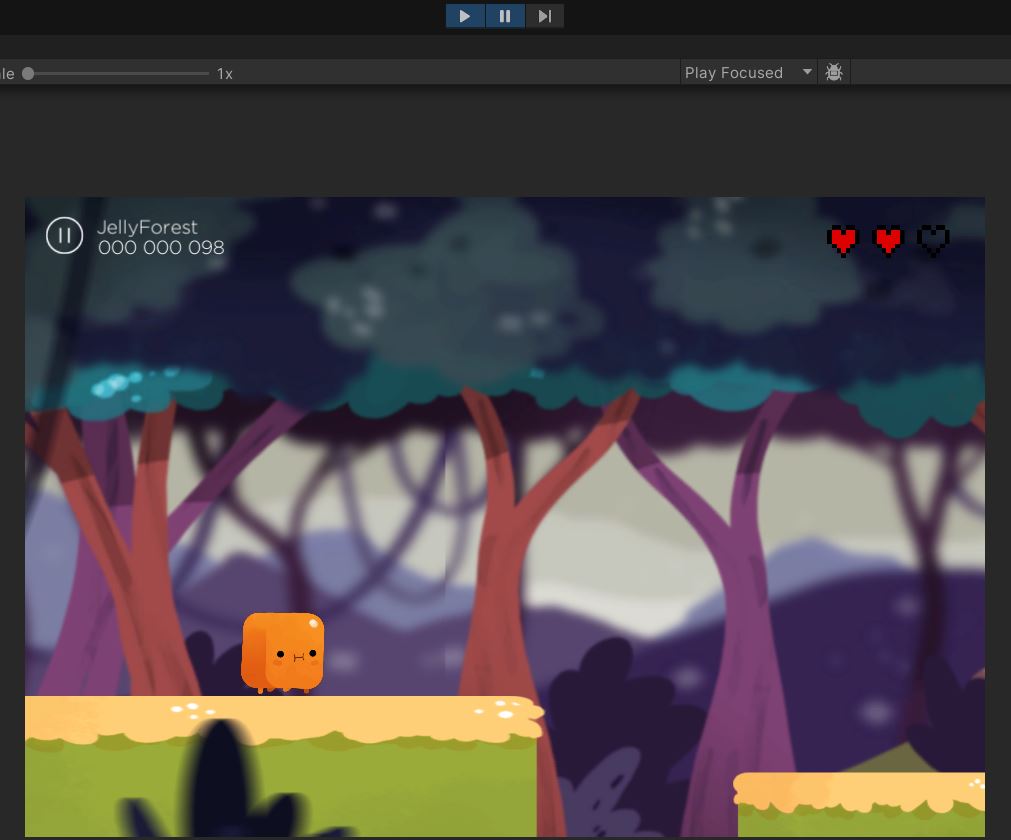Click the first red heart life icon
The width and height of the screenshot is (1011, 840).
(843, 240)
